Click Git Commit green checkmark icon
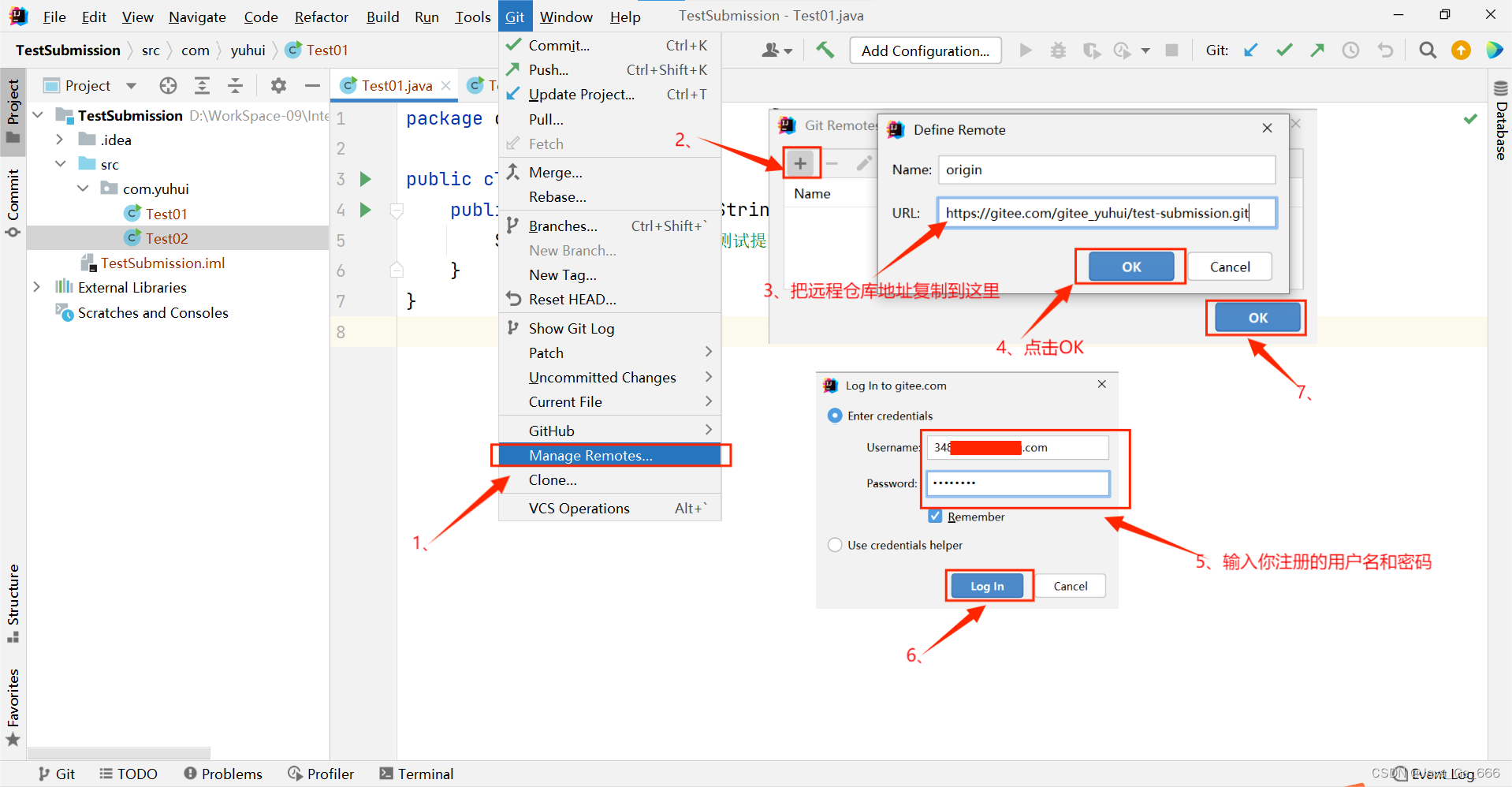Image resolution: width=1512 pixels, height=787 pixels. pyautogui.click(x=1284, y=50)
